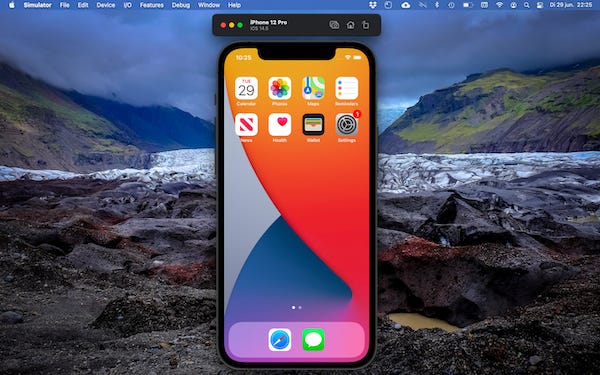600x375 pixels.
Task: Launch the Maps app
Action: pos(313,88)
